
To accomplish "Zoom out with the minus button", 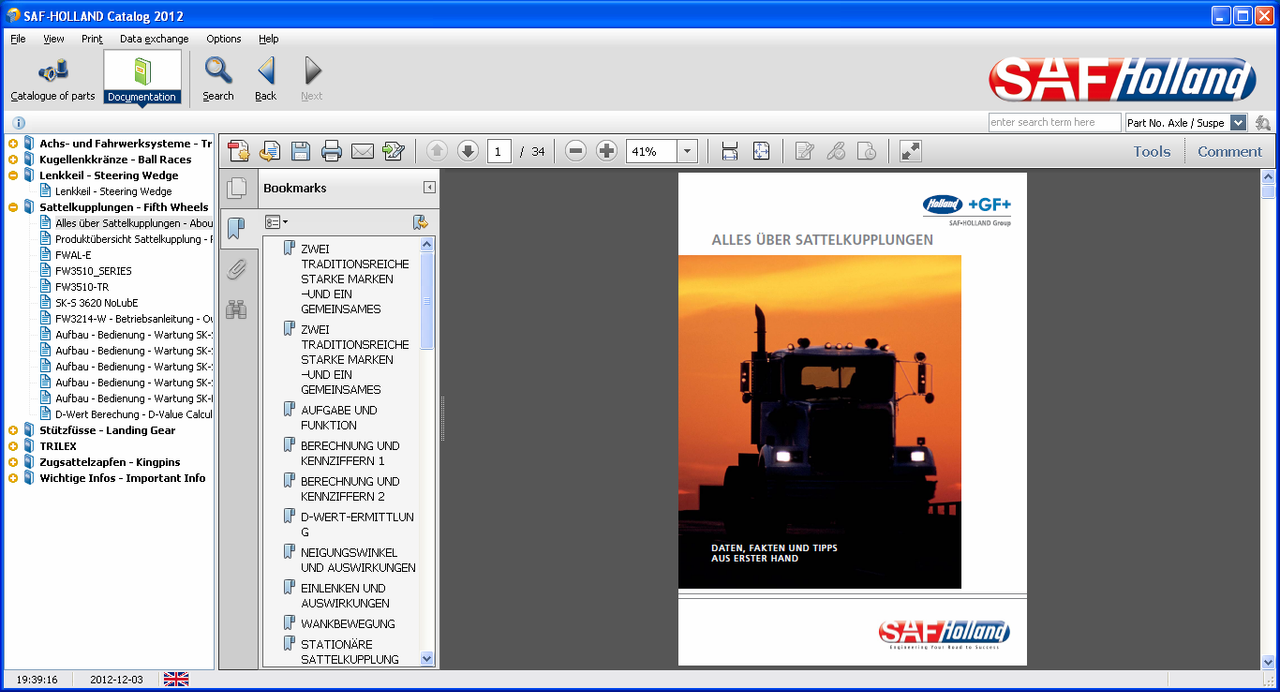I will (x=575, y=151).
